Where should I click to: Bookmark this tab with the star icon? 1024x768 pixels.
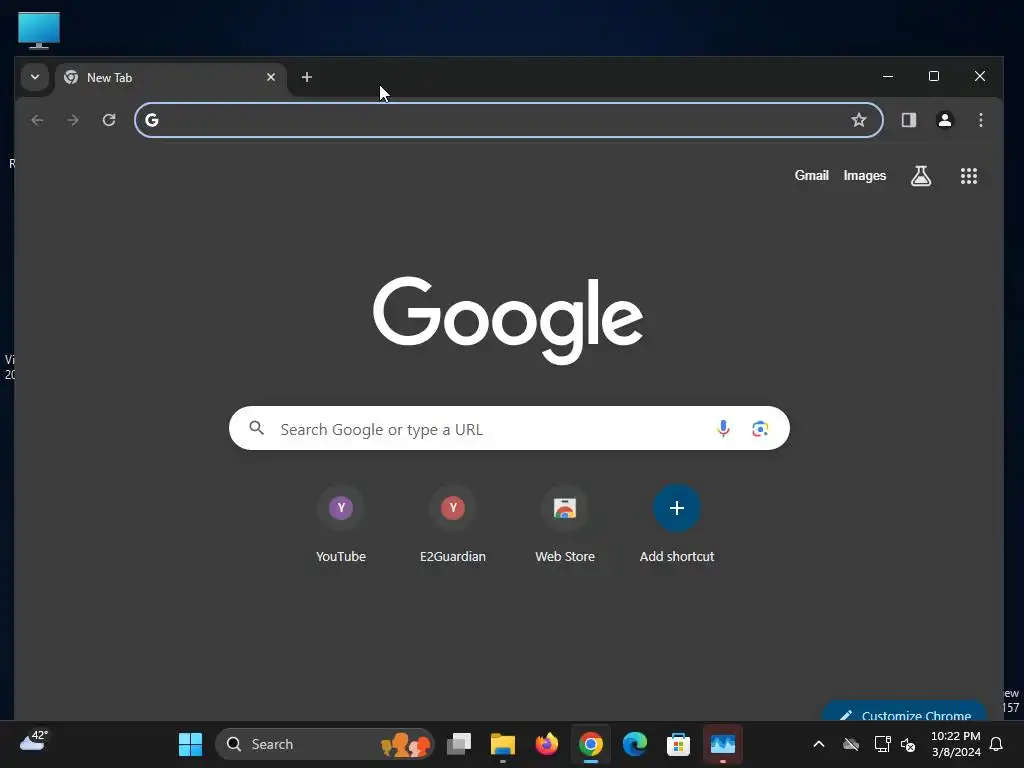[859, 120]
